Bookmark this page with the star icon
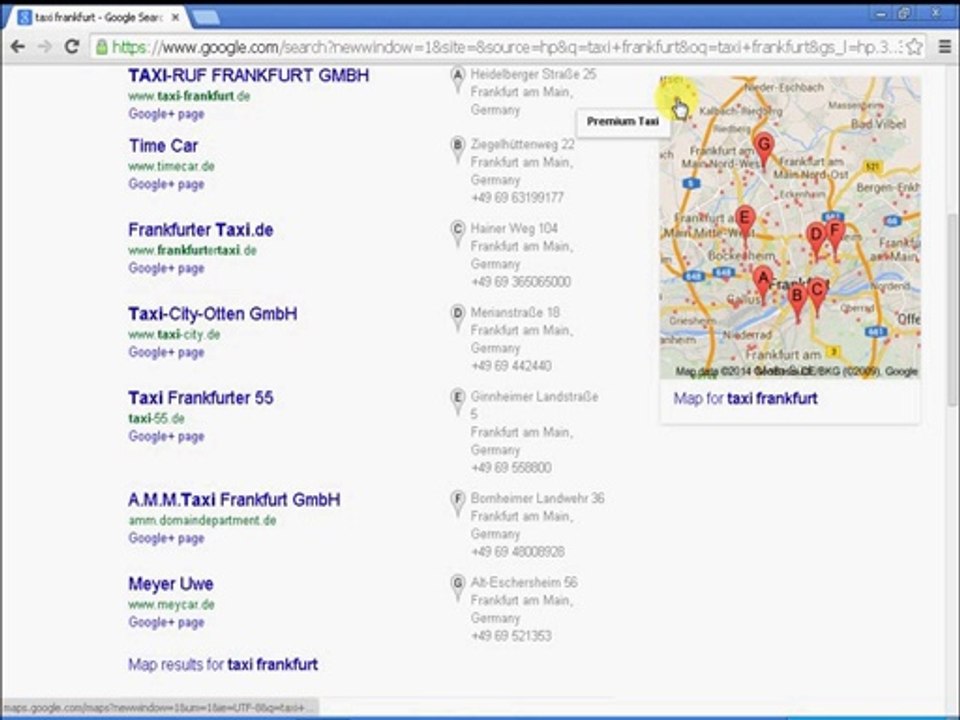Screen dimensions: 960x720 [914, 47]
